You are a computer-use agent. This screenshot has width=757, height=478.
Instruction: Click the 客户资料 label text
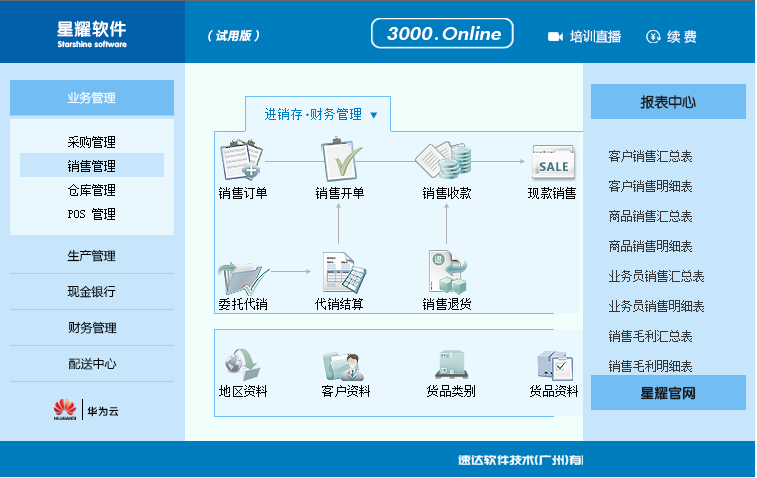tap(346, 391)
